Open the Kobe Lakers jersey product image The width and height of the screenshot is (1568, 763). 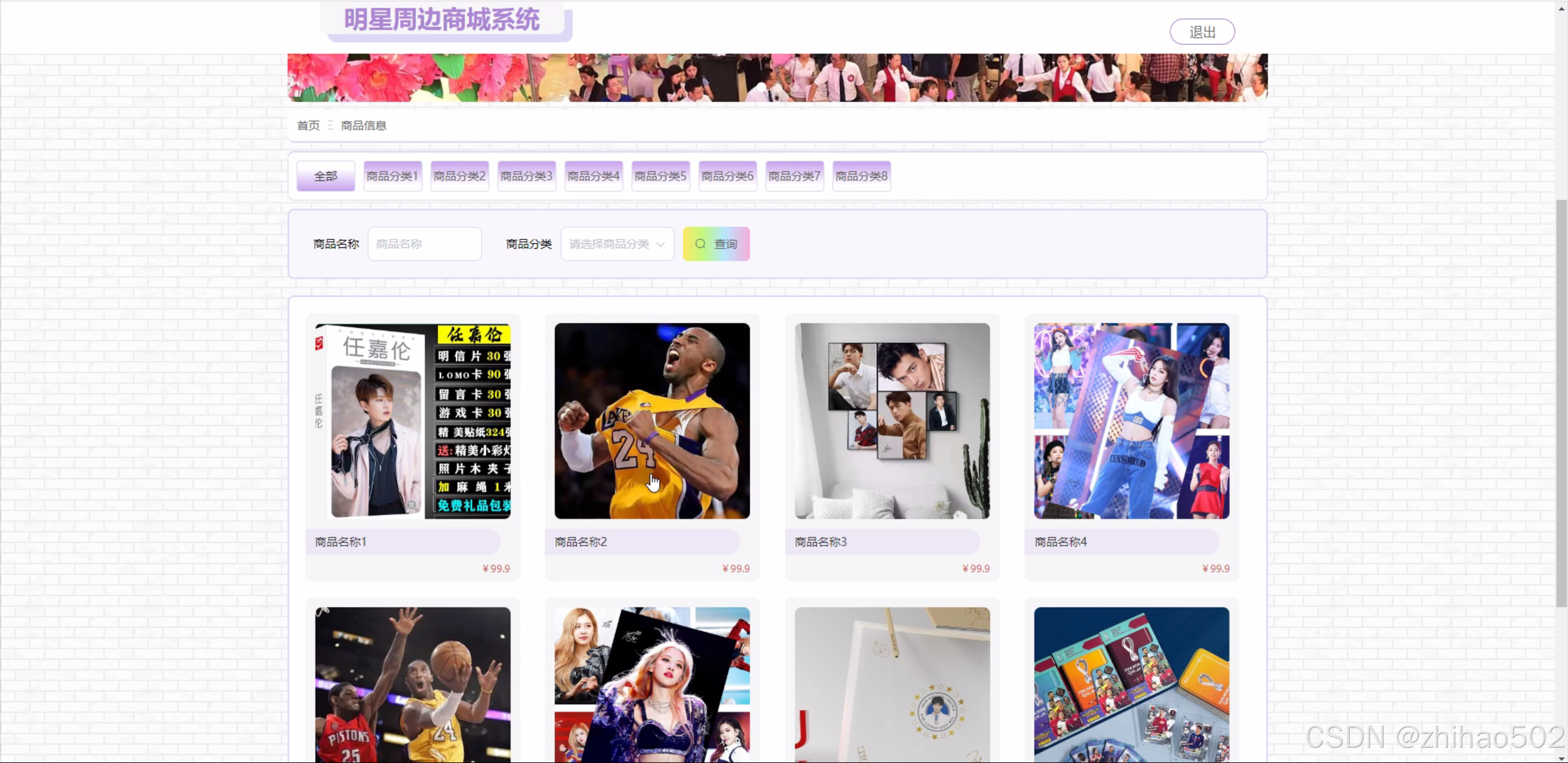pos(651,421)
